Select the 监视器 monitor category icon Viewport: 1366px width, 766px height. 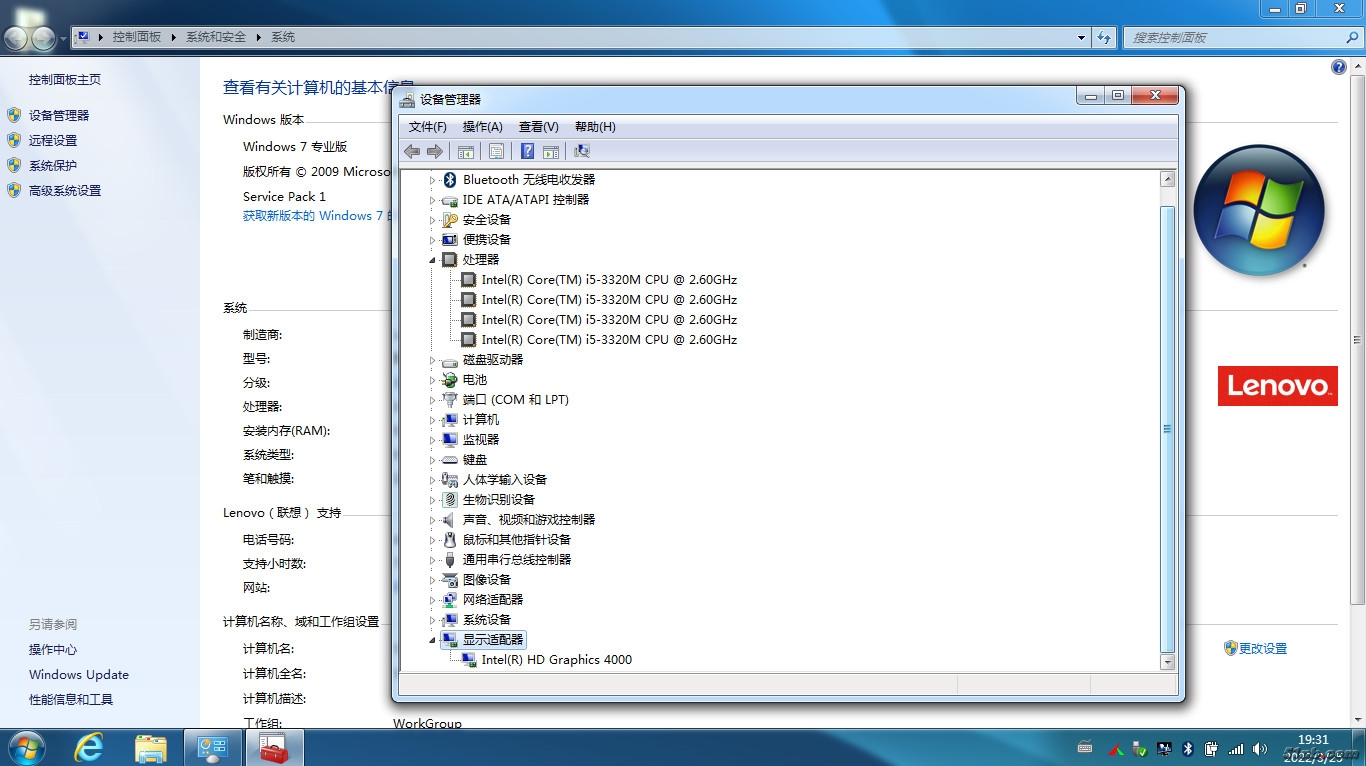coord(450,440)
